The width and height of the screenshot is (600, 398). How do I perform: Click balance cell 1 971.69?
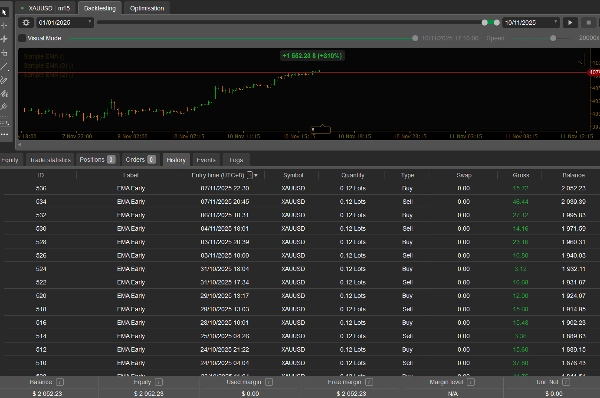click(574, 228)
